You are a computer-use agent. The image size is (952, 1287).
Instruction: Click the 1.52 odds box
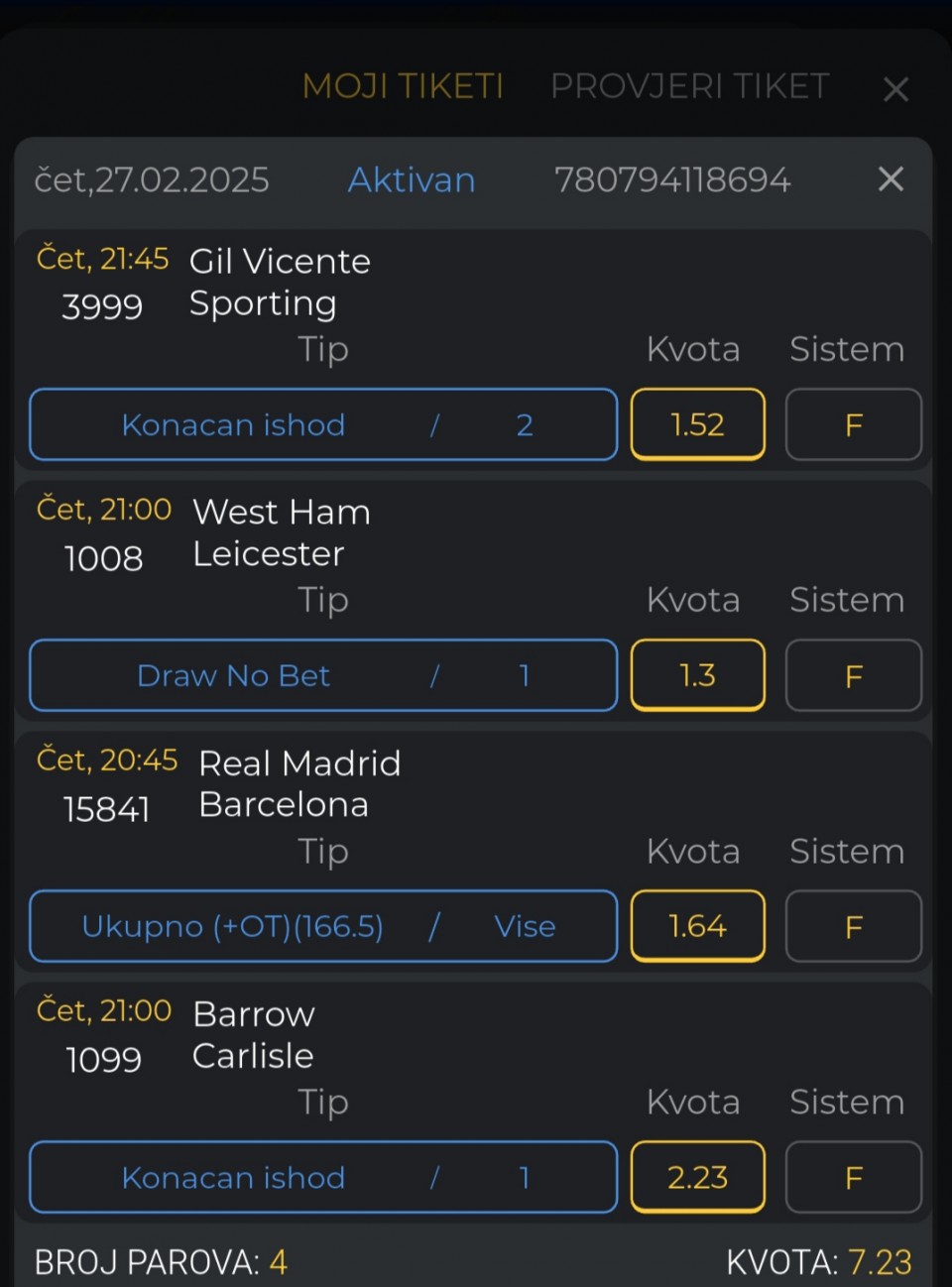point(698,424)
